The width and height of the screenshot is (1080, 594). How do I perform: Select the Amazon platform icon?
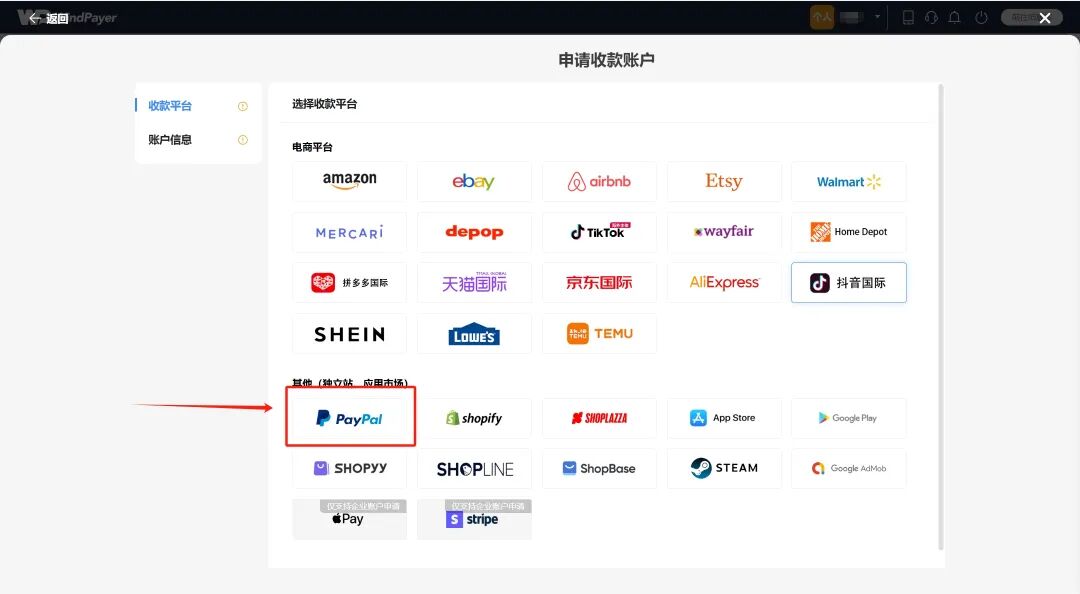pyautogui.click(x=349, y=181)
